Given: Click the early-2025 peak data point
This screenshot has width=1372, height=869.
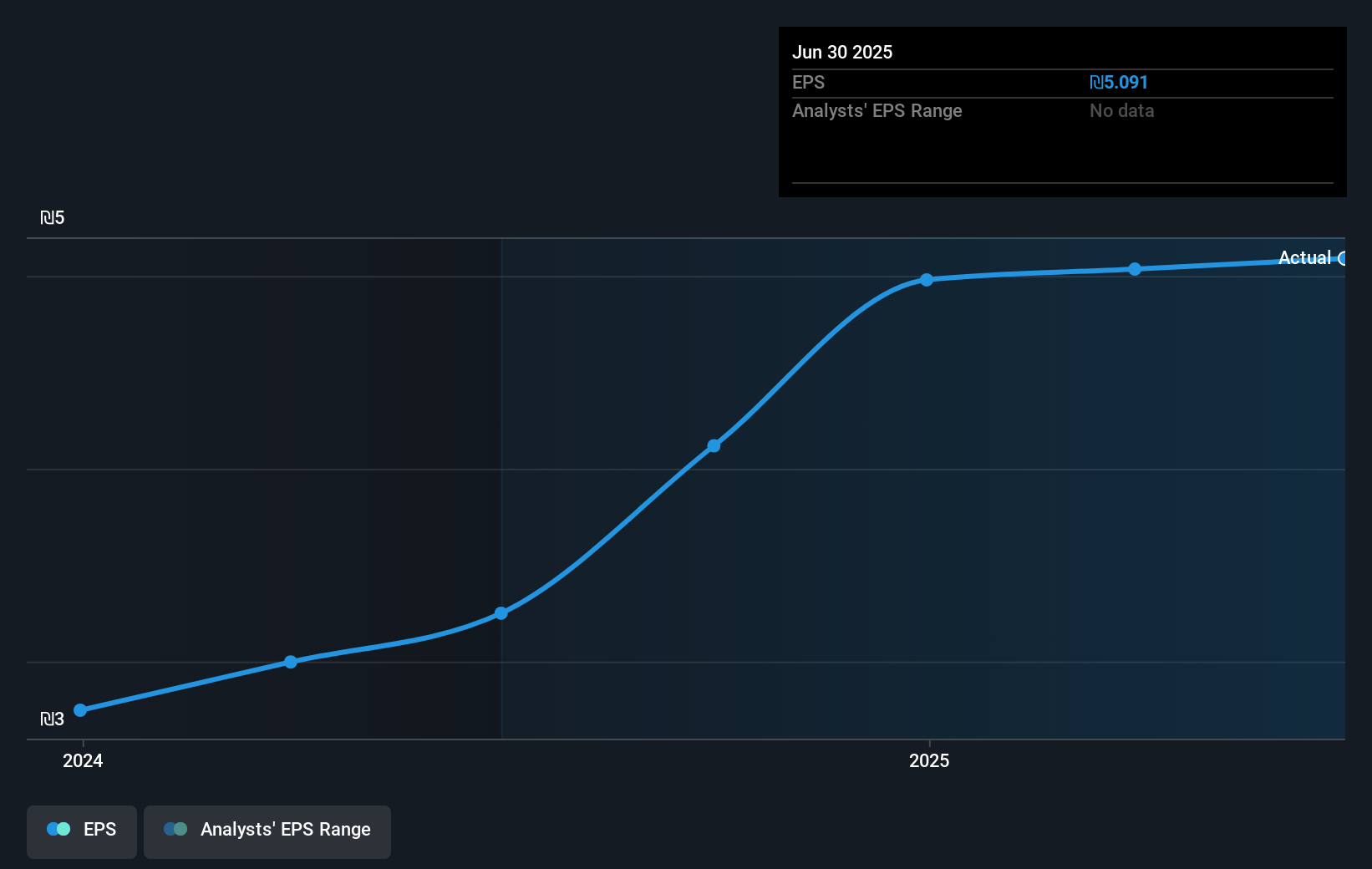Looking at the screenshot, I should click(926, 280).
